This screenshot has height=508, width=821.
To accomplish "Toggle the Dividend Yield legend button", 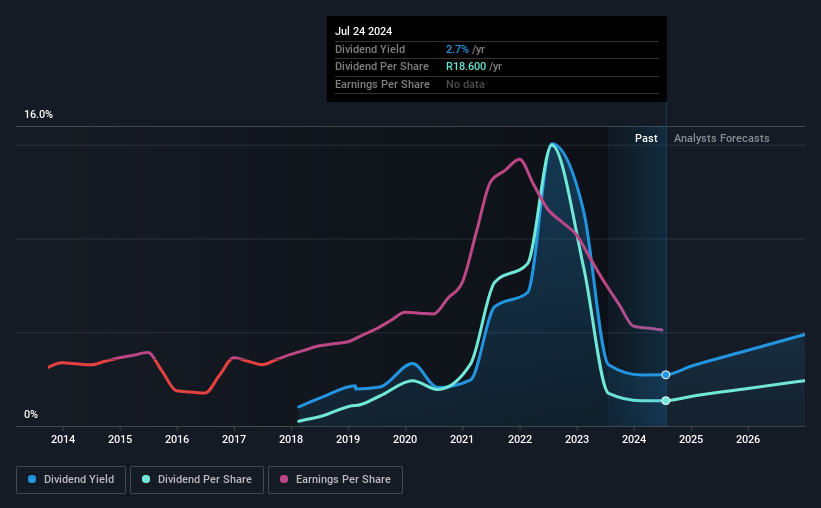I will tap(71, 480).
